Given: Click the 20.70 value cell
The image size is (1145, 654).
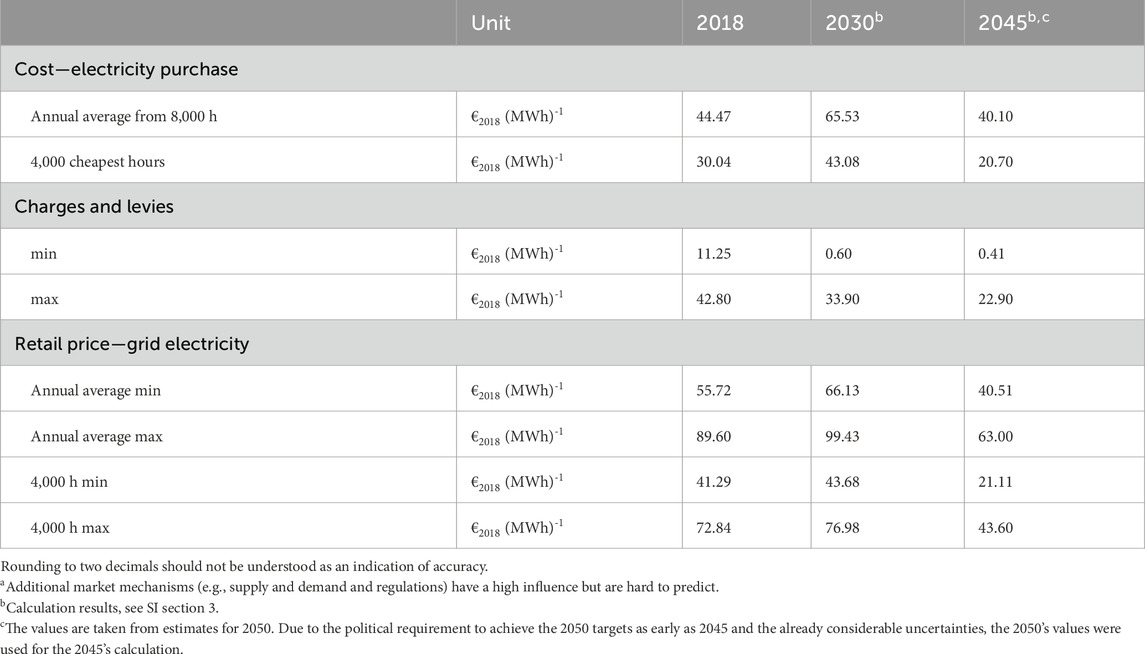Looking at the screenshot, I should 998,161.
